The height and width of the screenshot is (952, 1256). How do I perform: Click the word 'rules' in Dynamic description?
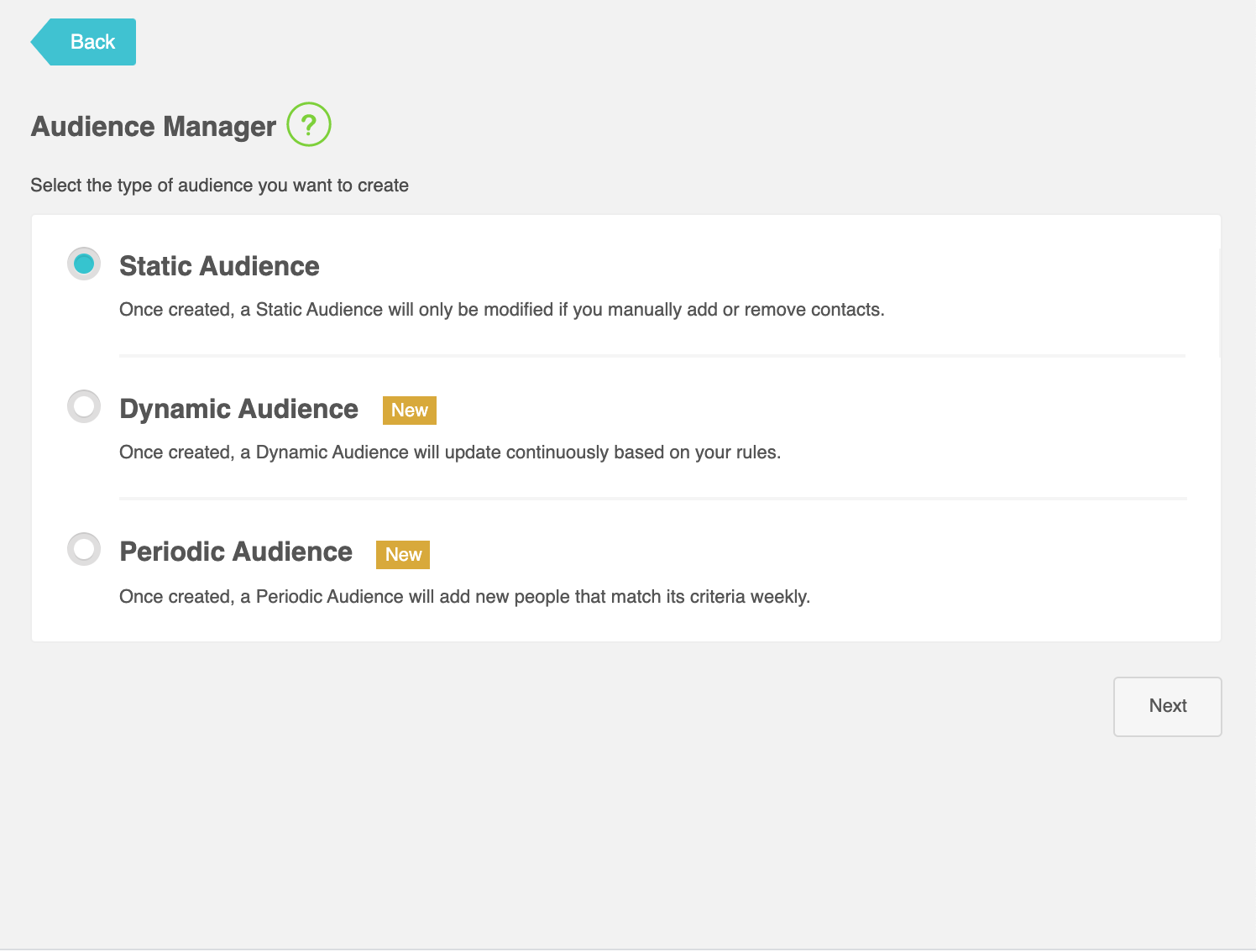point(756,452)
